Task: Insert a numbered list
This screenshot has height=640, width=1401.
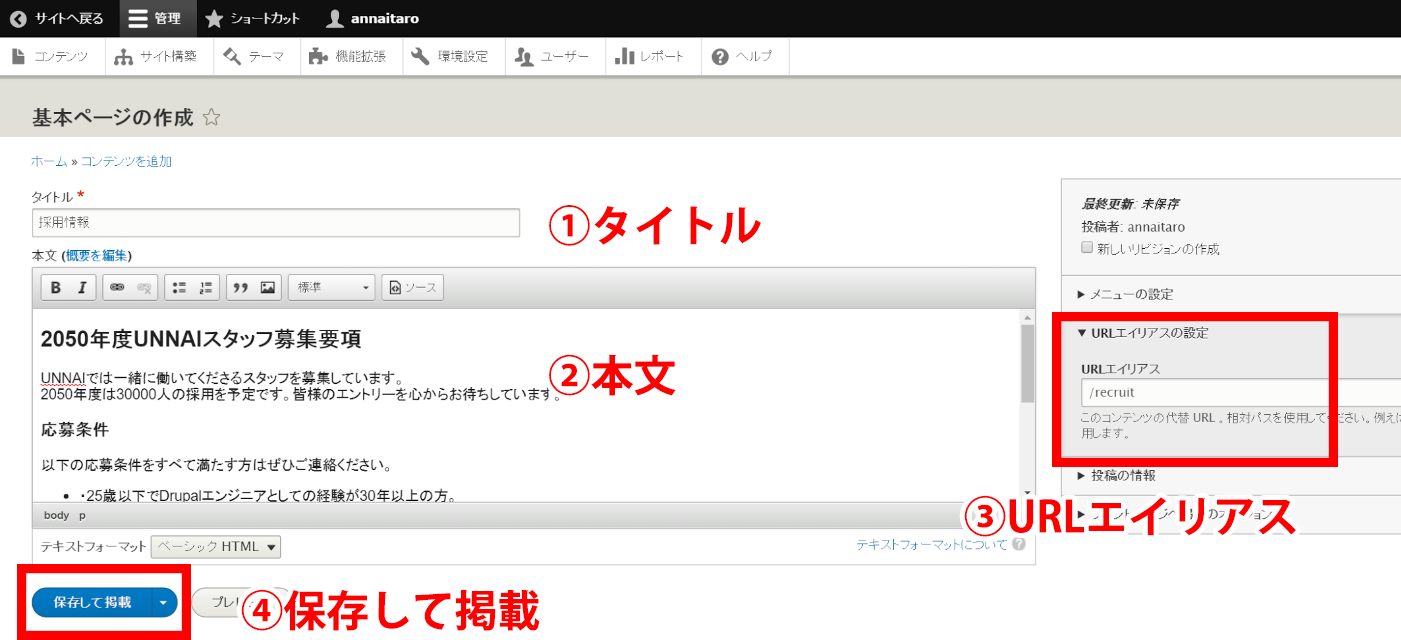Action: pos(205,288)
